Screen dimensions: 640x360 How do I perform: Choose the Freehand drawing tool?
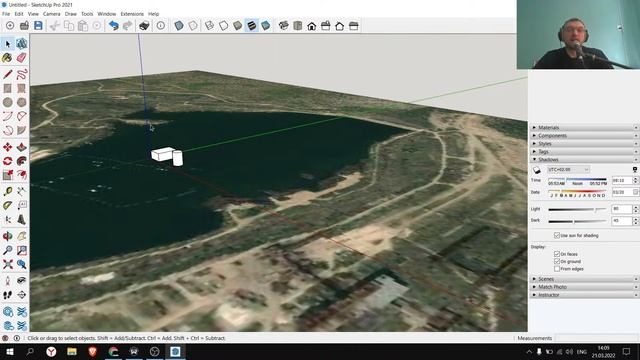[x=22, y=74]
